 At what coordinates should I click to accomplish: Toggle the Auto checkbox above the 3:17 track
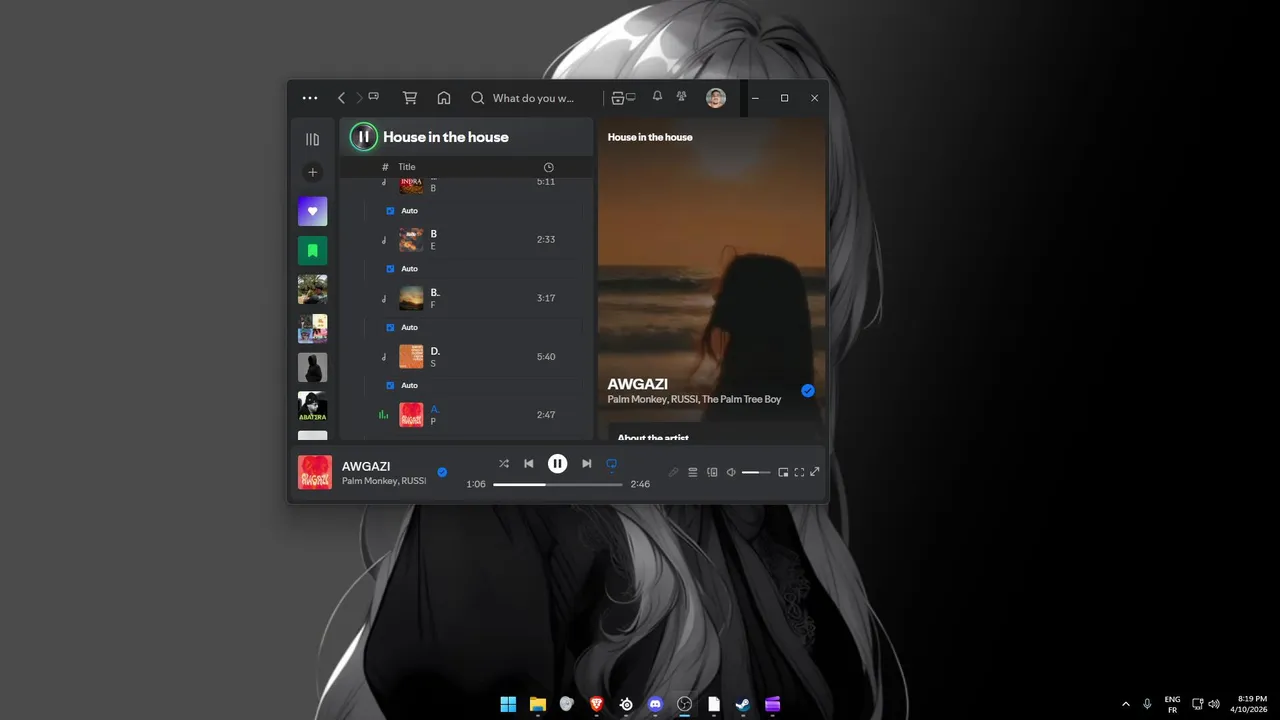pyautogui.click(x=391, y=269)
